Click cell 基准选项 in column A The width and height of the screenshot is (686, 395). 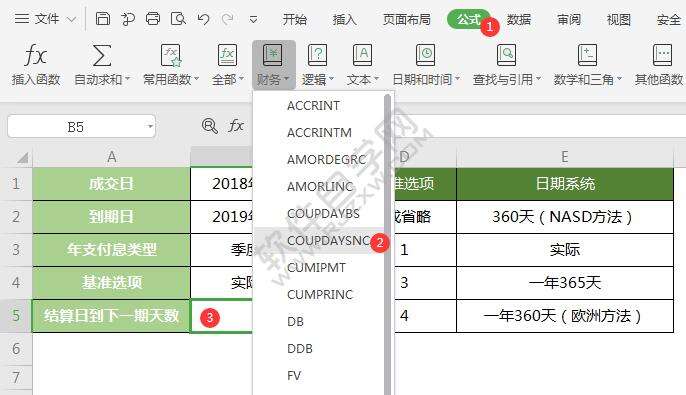click(112, 283)
